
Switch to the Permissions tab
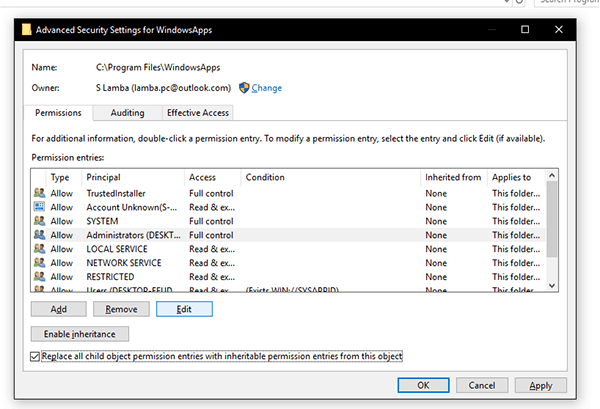[x=58, y=113]
